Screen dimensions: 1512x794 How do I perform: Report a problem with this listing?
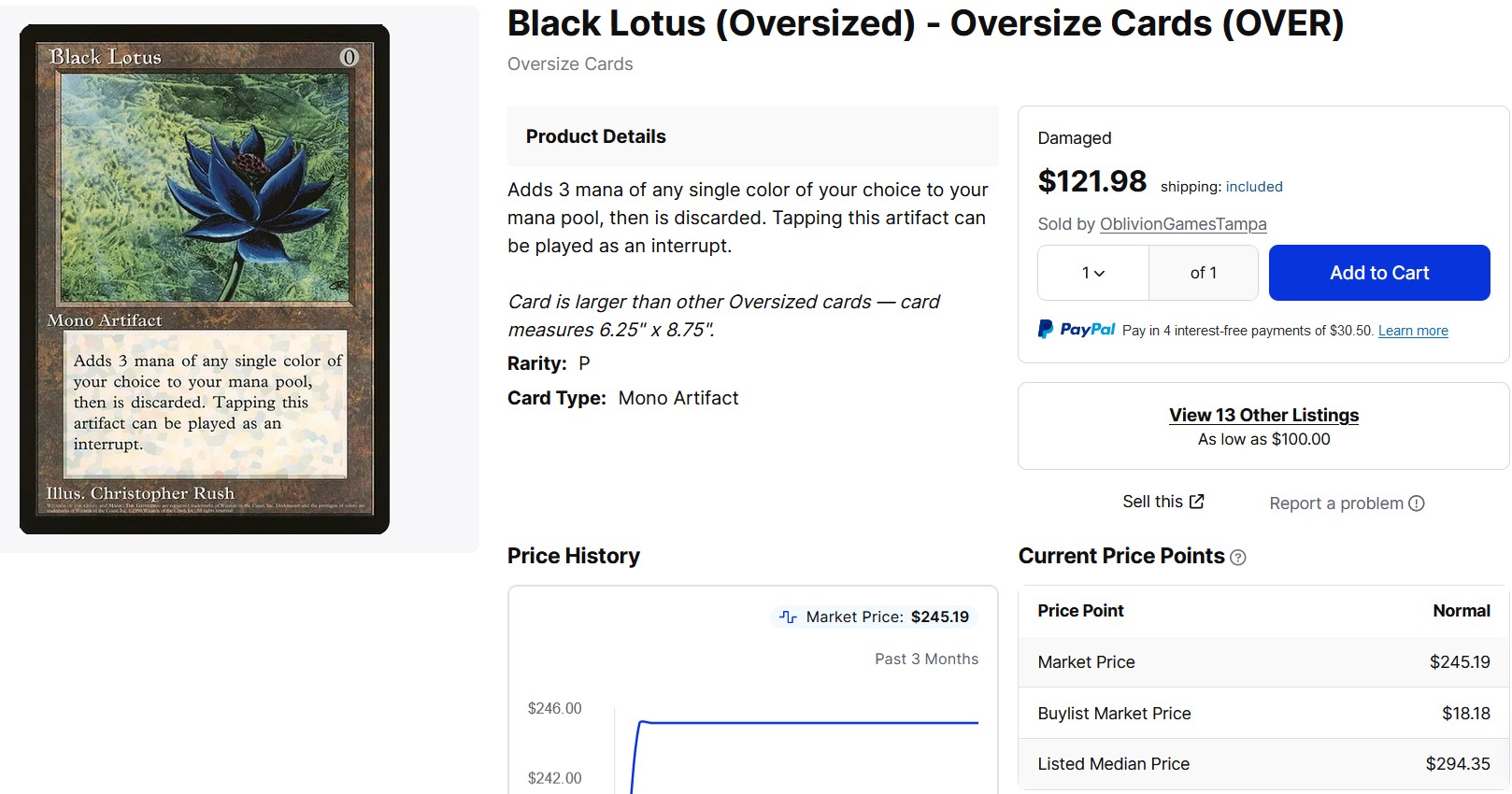(x=1335, y=503)
